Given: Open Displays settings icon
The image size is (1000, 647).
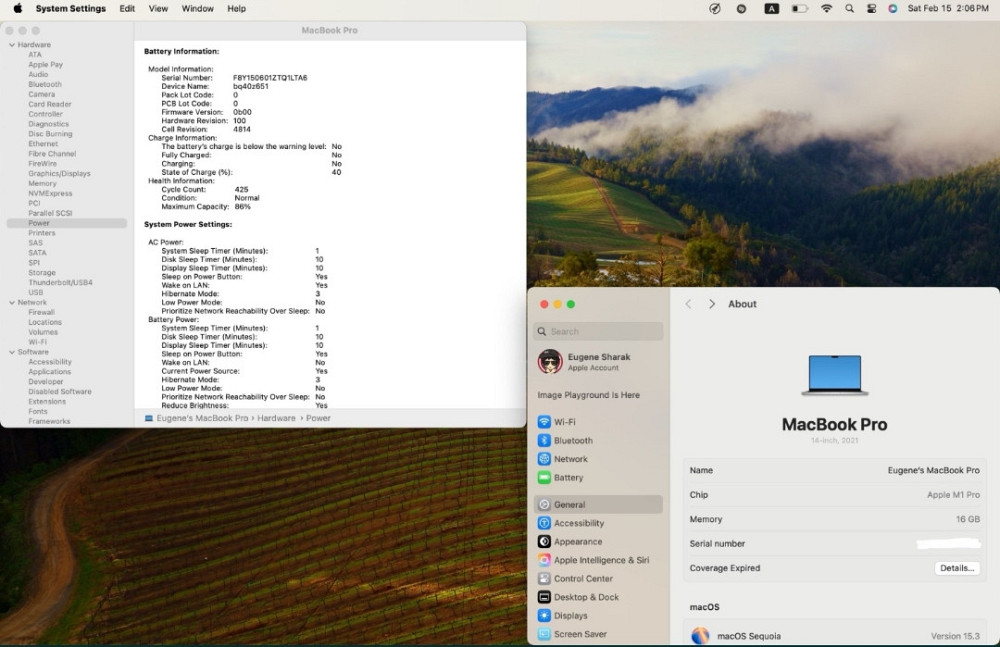Looking at the screenshot, I should pos(544,615).
